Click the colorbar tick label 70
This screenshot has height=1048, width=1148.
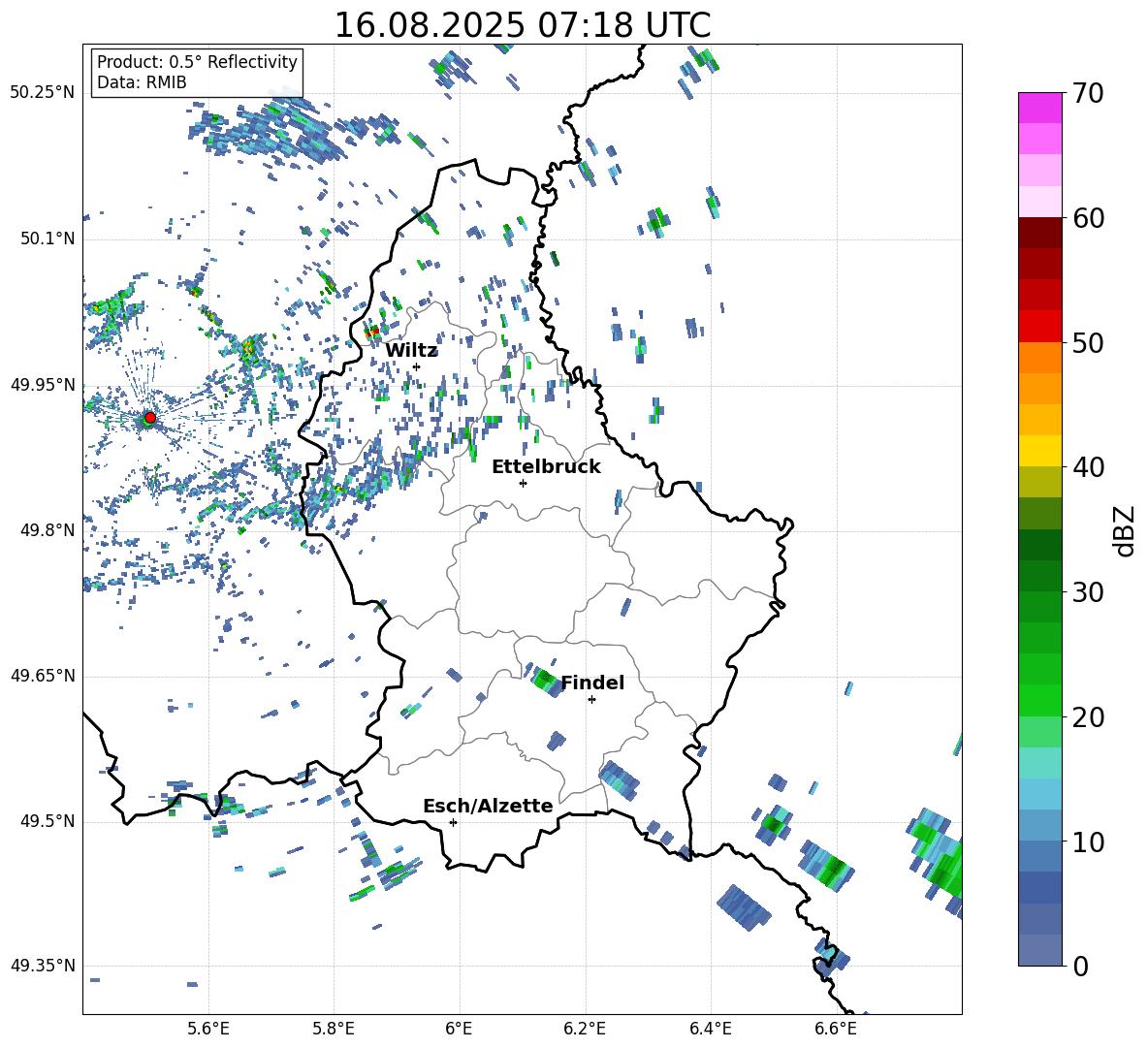coord(1089,93)
